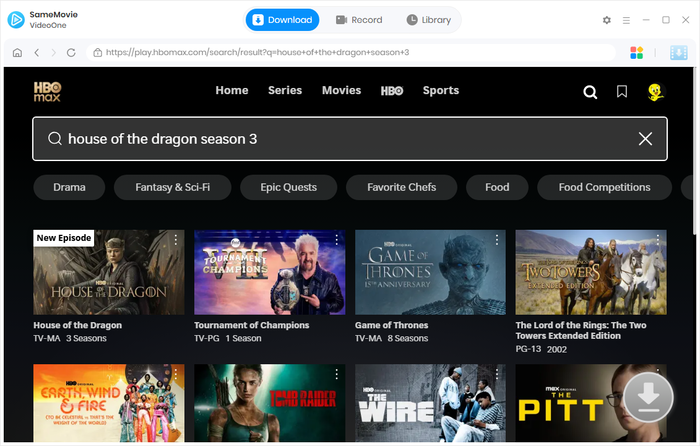700x446 pixels.
Task: Filter results by Drama
Action: [x=69, y=188]
